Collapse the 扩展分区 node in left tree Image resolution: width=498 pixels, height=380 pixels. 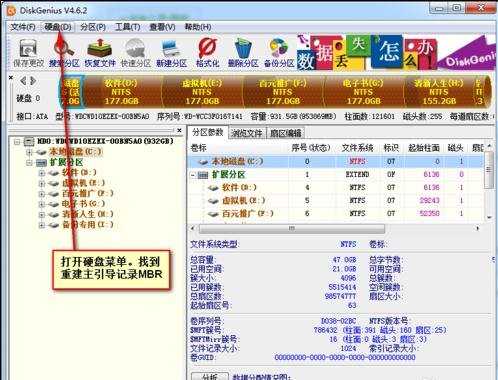click(x=29, y=163)
